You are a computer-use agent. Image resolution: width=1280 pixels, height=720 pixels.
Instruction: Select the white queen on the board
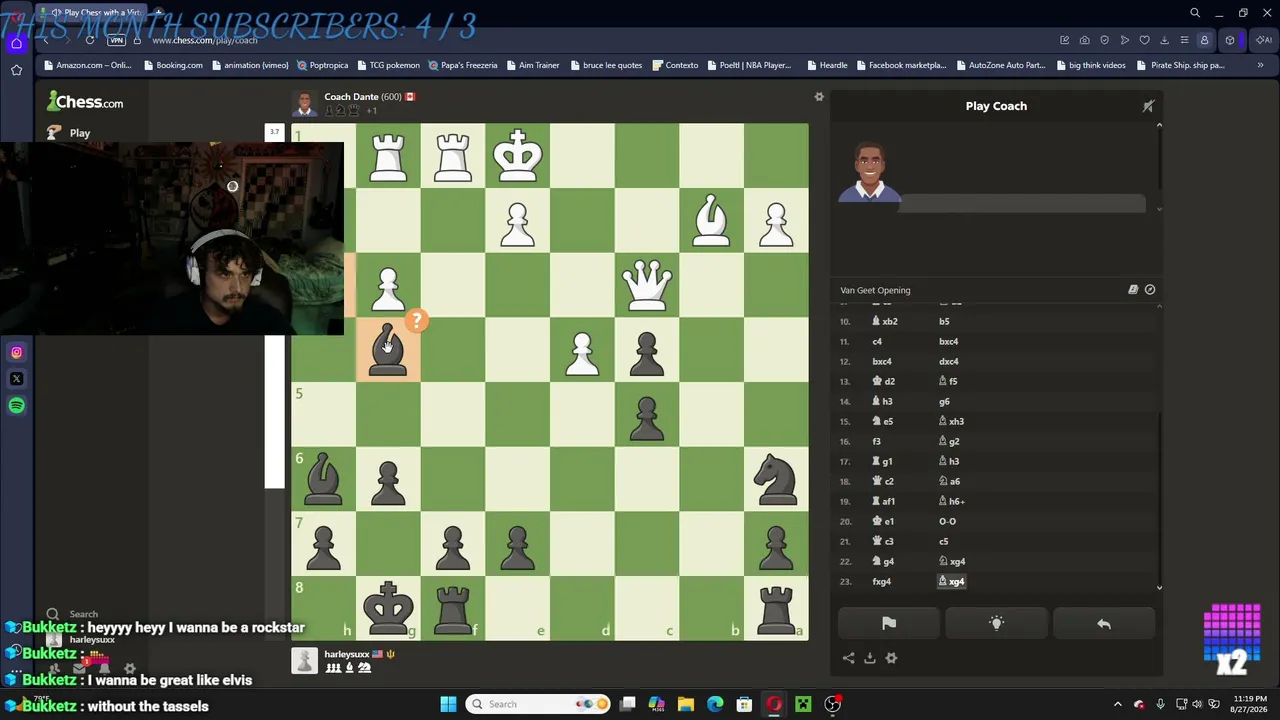point(647,285)
